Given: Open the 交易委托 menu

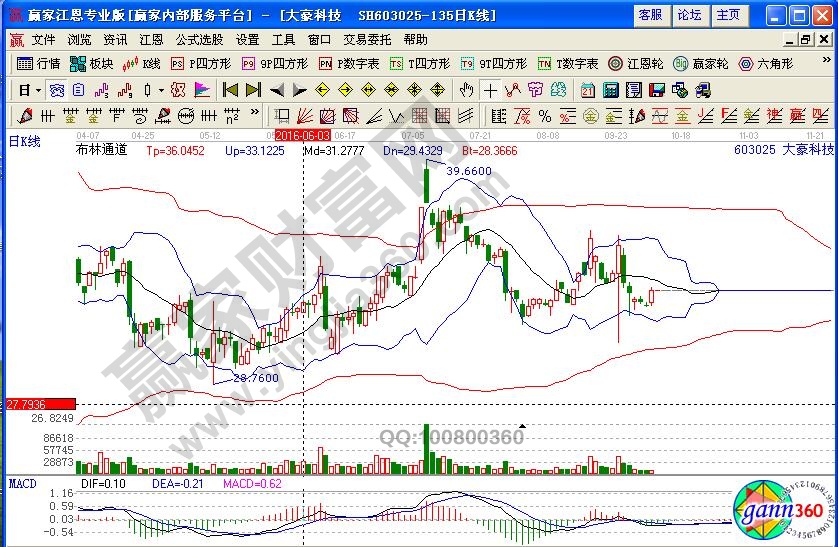Looking at the screenshot, I should (367, 40).
